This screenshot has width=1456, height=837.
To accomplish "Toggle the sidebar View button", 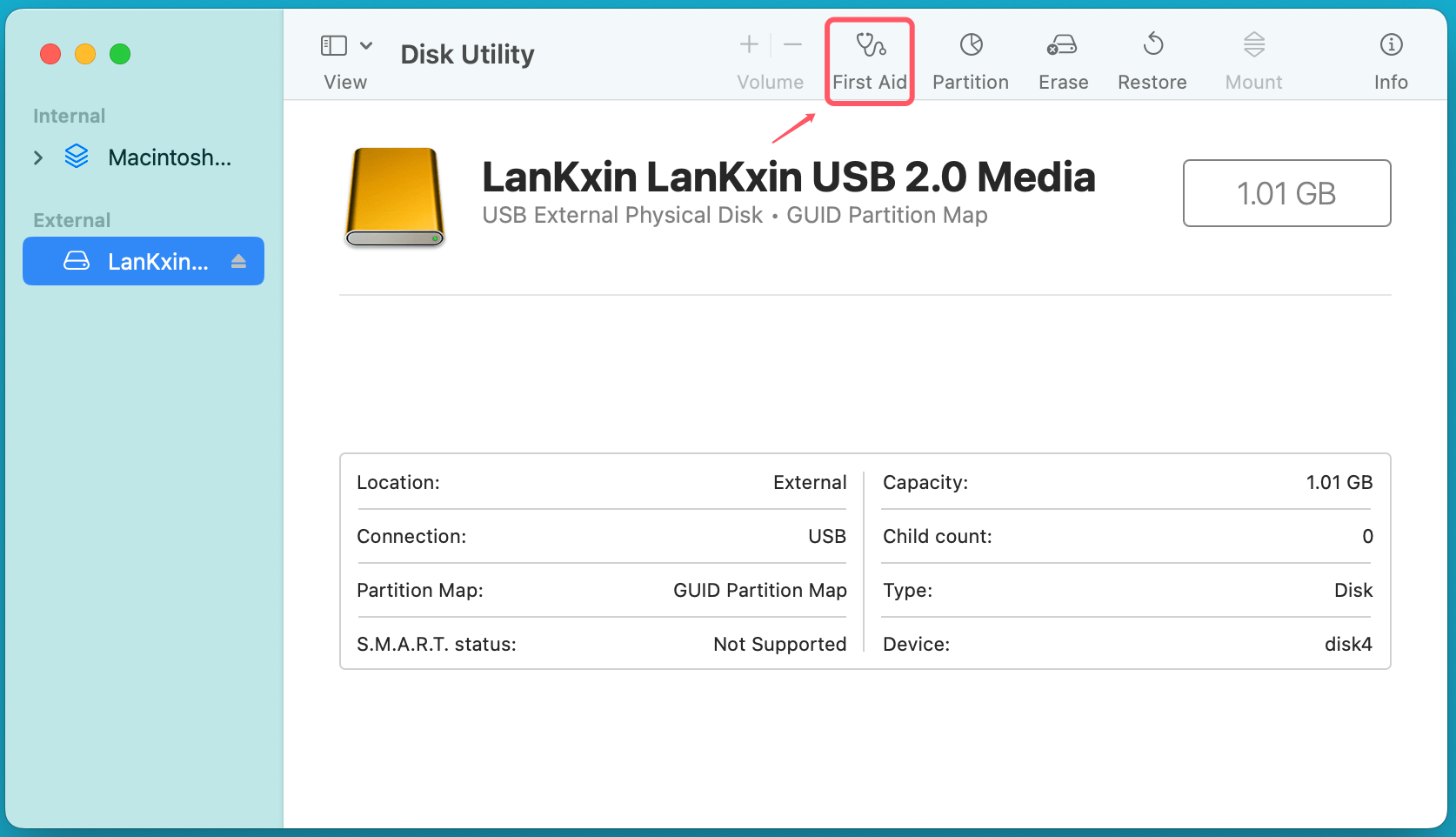I will [x=334, y=45].
